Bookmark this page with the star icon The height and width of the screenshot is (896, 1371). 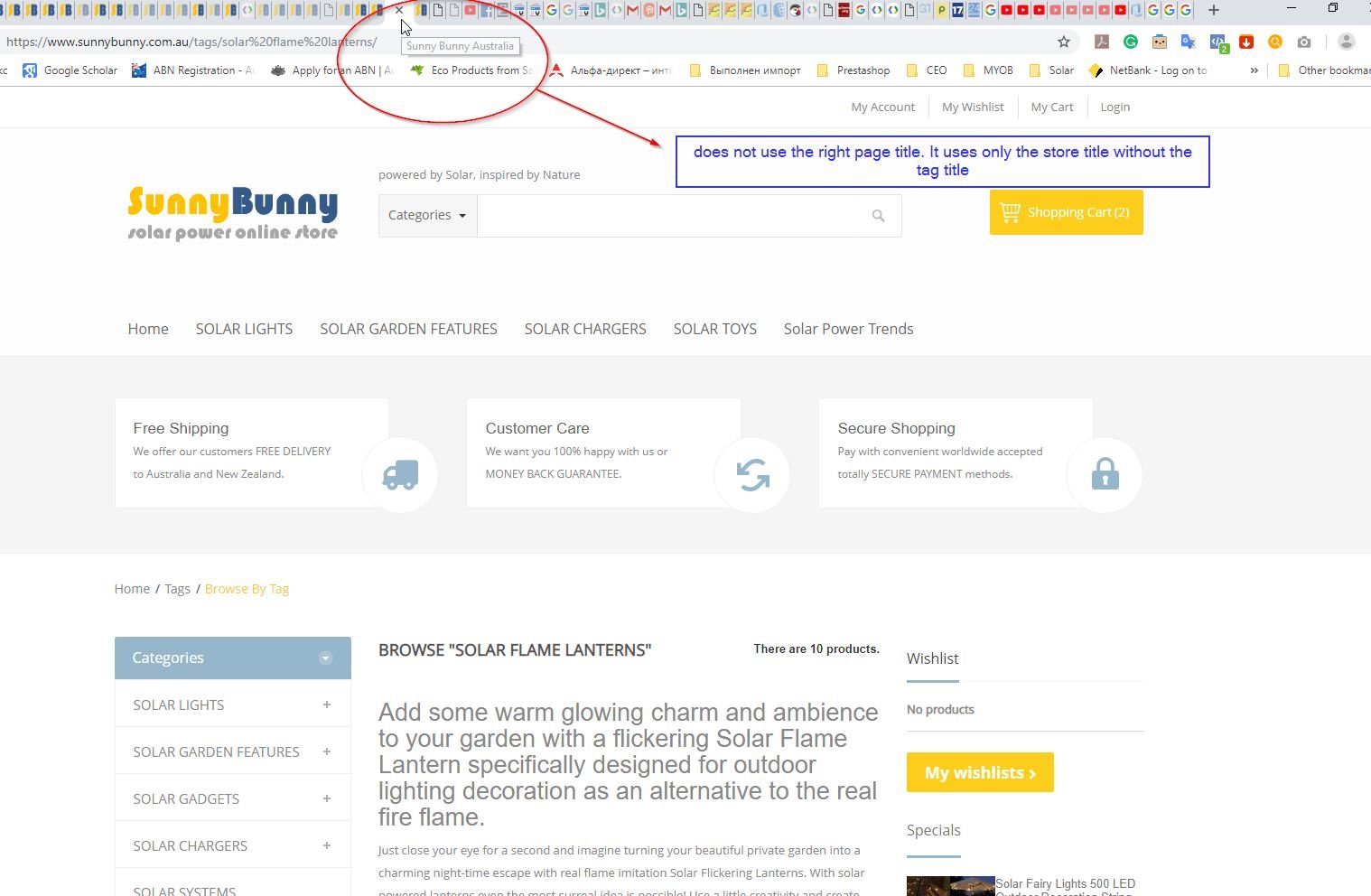tap(1064, 42)
